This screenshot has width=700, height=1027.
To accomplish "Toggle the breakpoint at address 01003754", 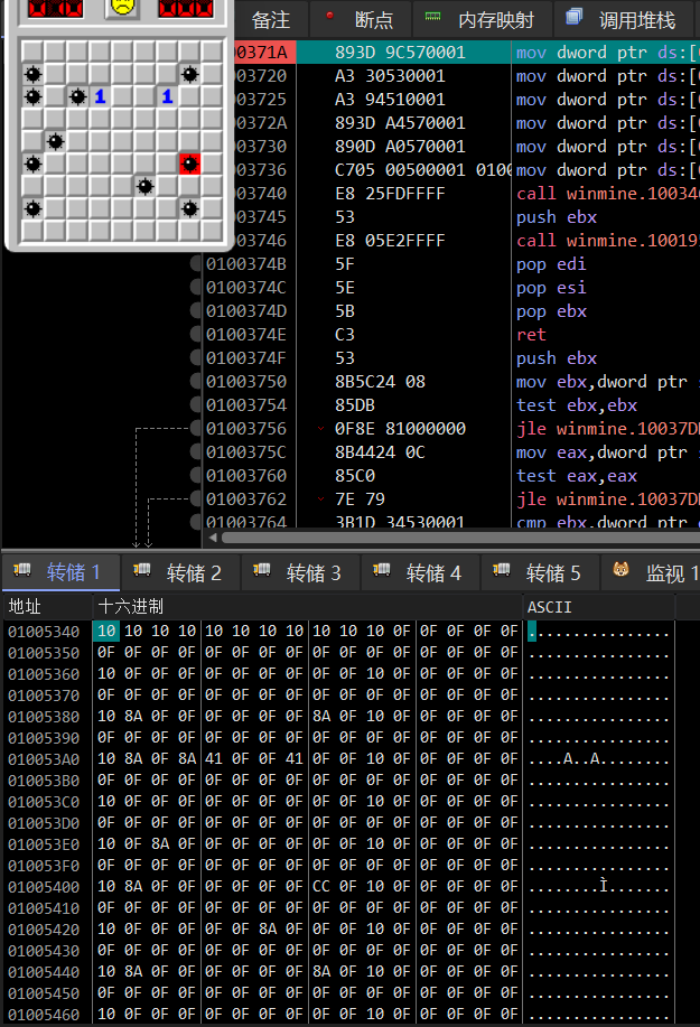I will click(195, 405).
